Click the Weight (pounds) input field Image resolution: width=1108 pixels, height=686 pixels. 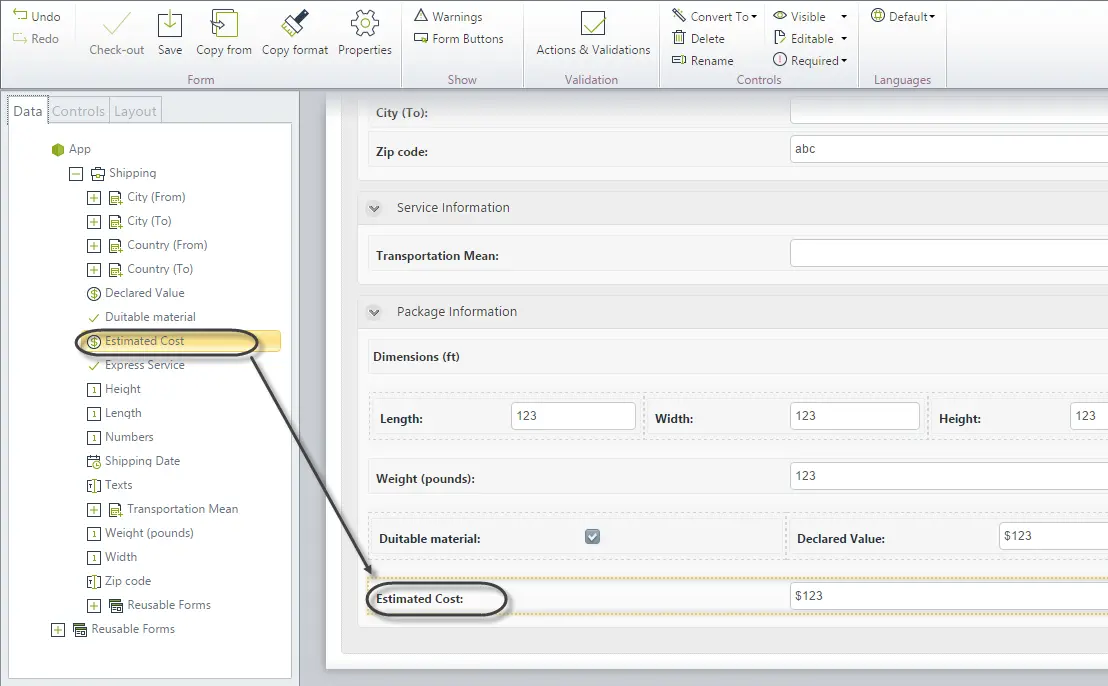tap(949, 476)
